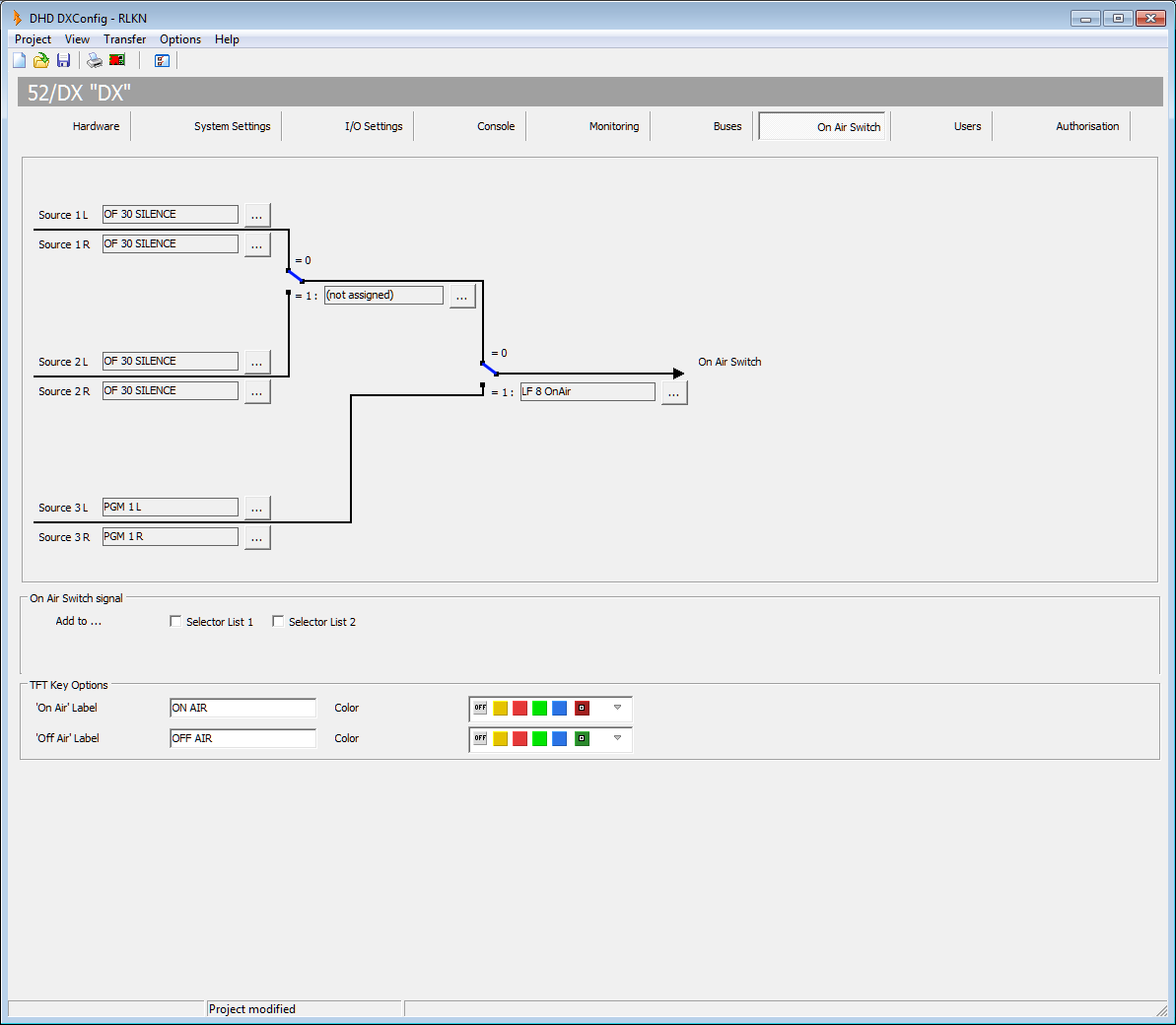The image size is (1176, 1025).
Task: Expand the On Air color dropdown
Action: [x=617, y=708]
